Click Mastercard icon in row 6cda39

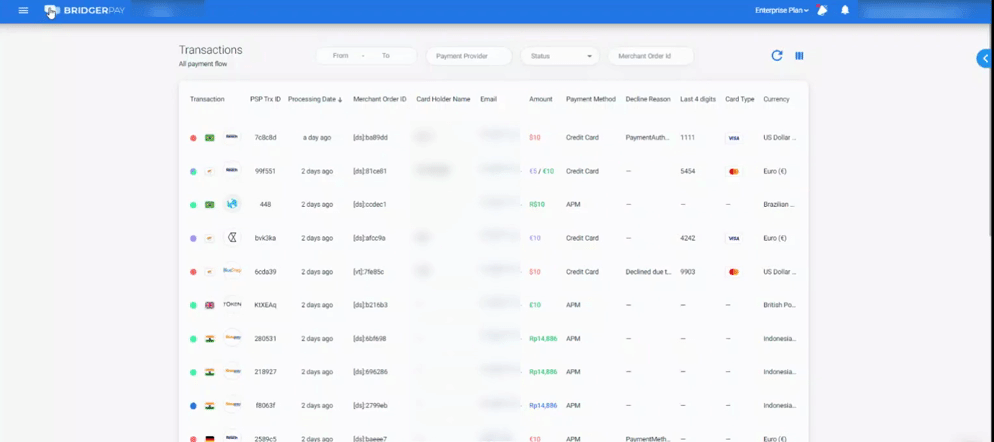[733, 272]
